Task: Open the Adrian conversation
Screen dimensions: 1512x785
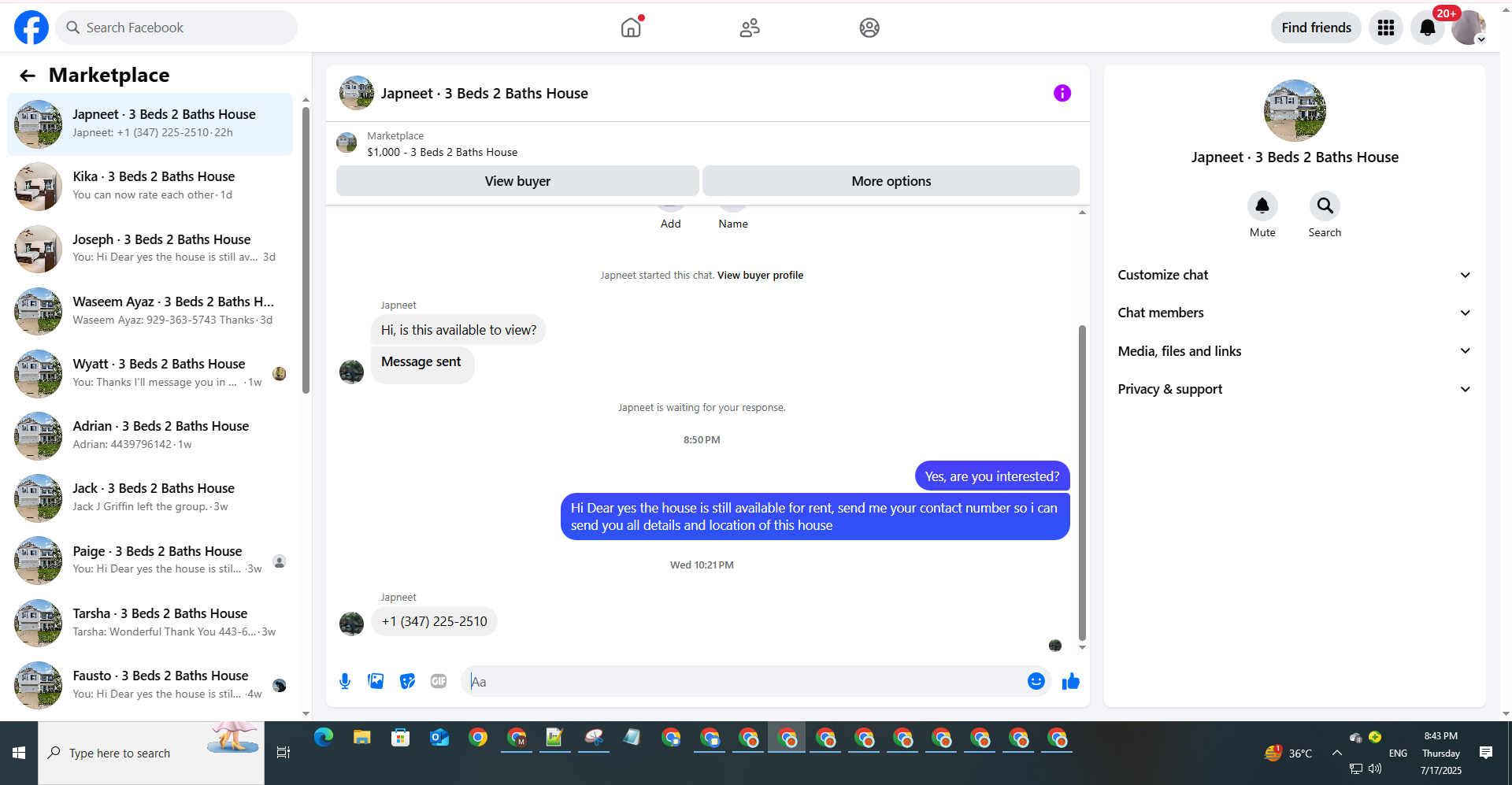Action: click(150, 435)
